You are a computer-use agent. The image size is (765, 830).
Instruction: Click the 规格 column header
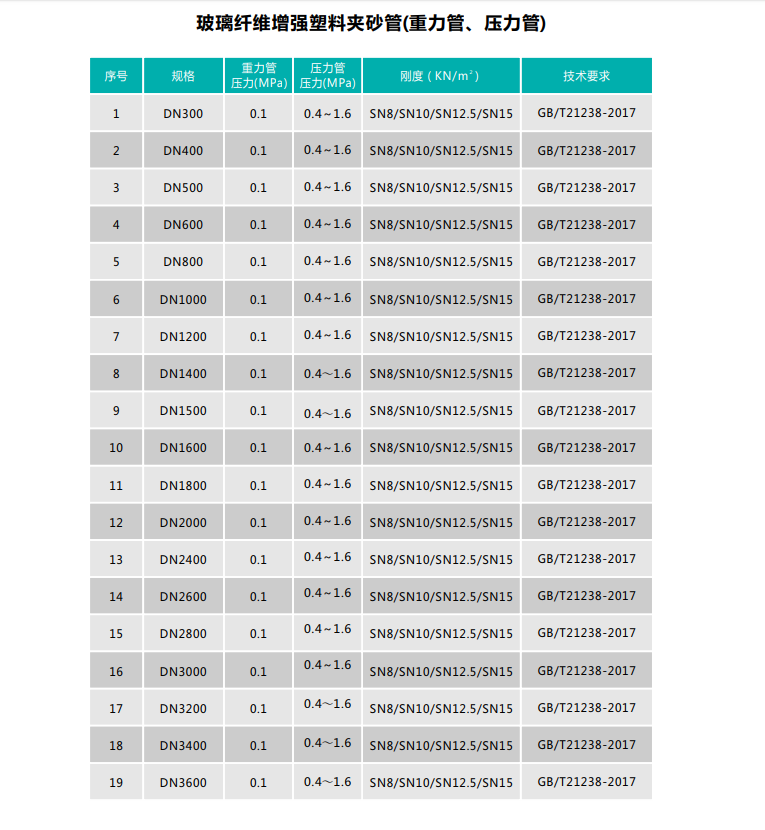coord(183,76)
